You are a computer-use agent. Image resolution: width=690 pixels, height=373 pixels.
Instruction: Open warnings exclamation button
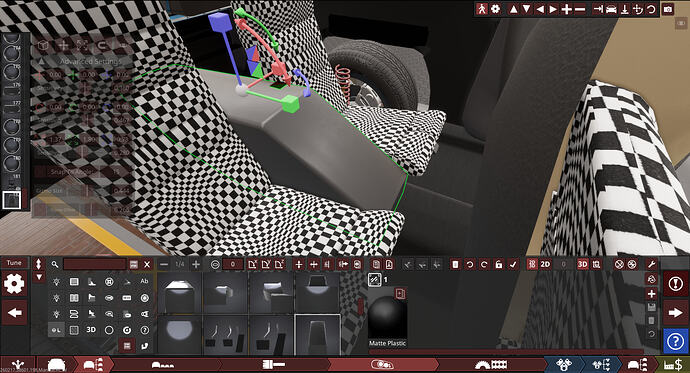[675, 284]
